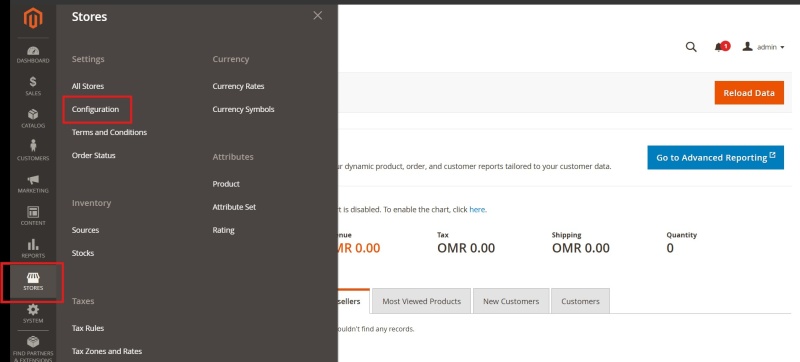Click the Tax OMR 0.00 value
The height and width of the screenshot is (362, 800).
pyautogui.click(x=466, y=248)
